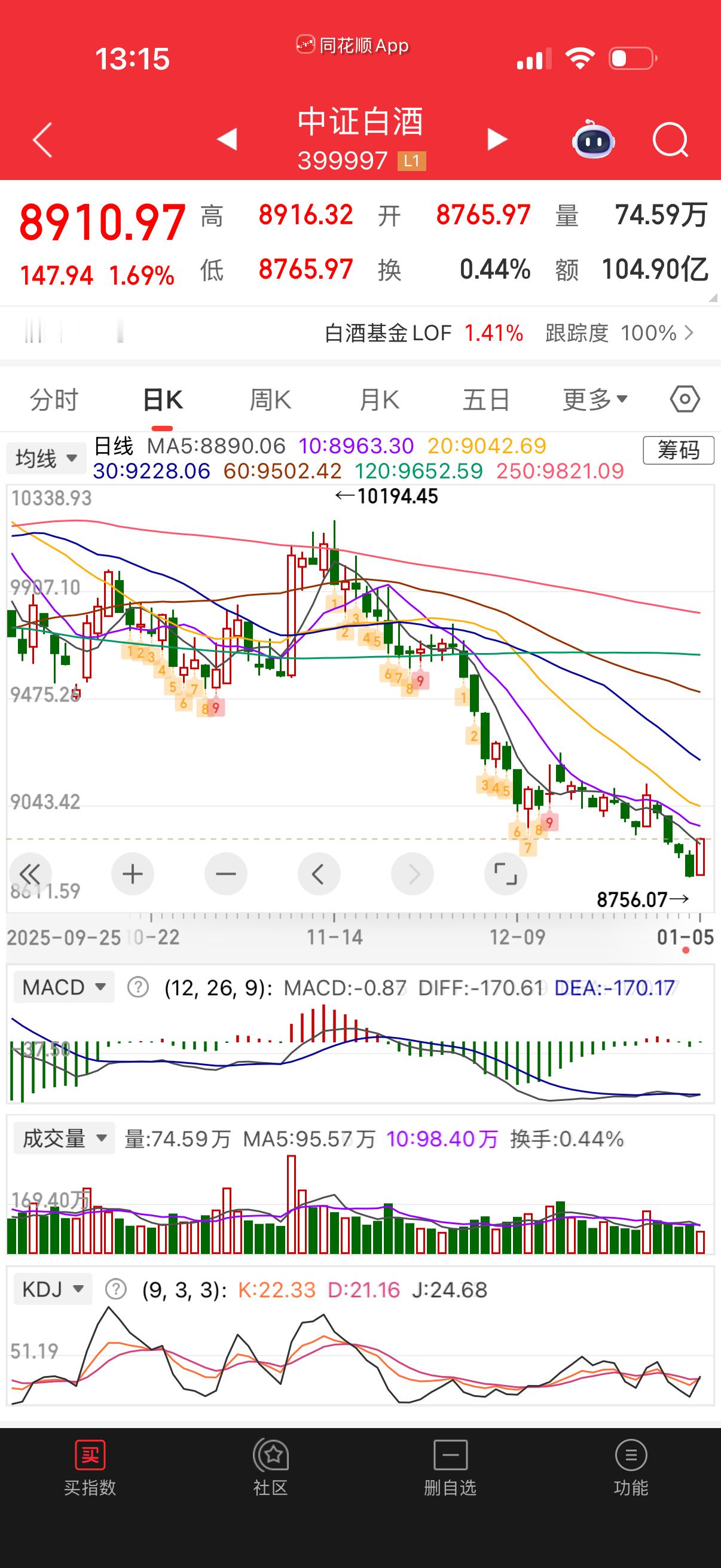Open chart settings hexagon icon
This screenshot has width=721, height=1568.
[x=685, y=399]
